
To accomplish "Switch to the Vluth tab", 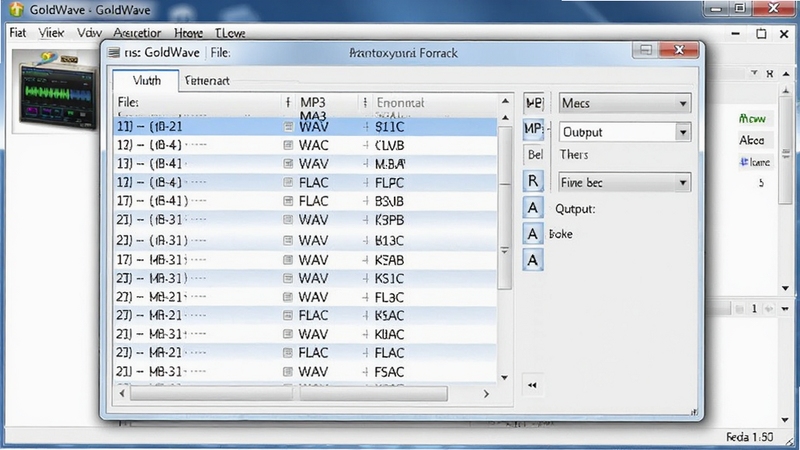I will point(146,81).
